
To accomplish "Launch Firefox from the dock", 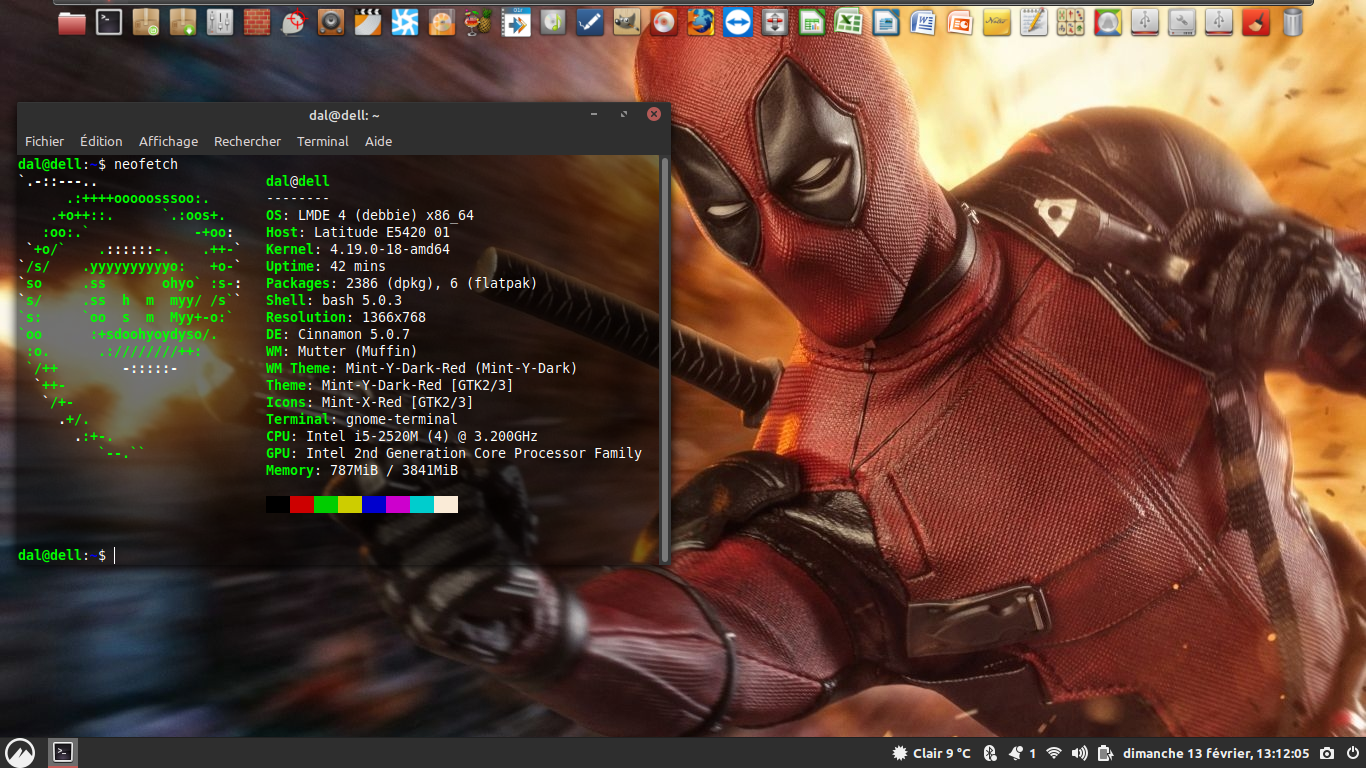I will click(x=701, y=22).
